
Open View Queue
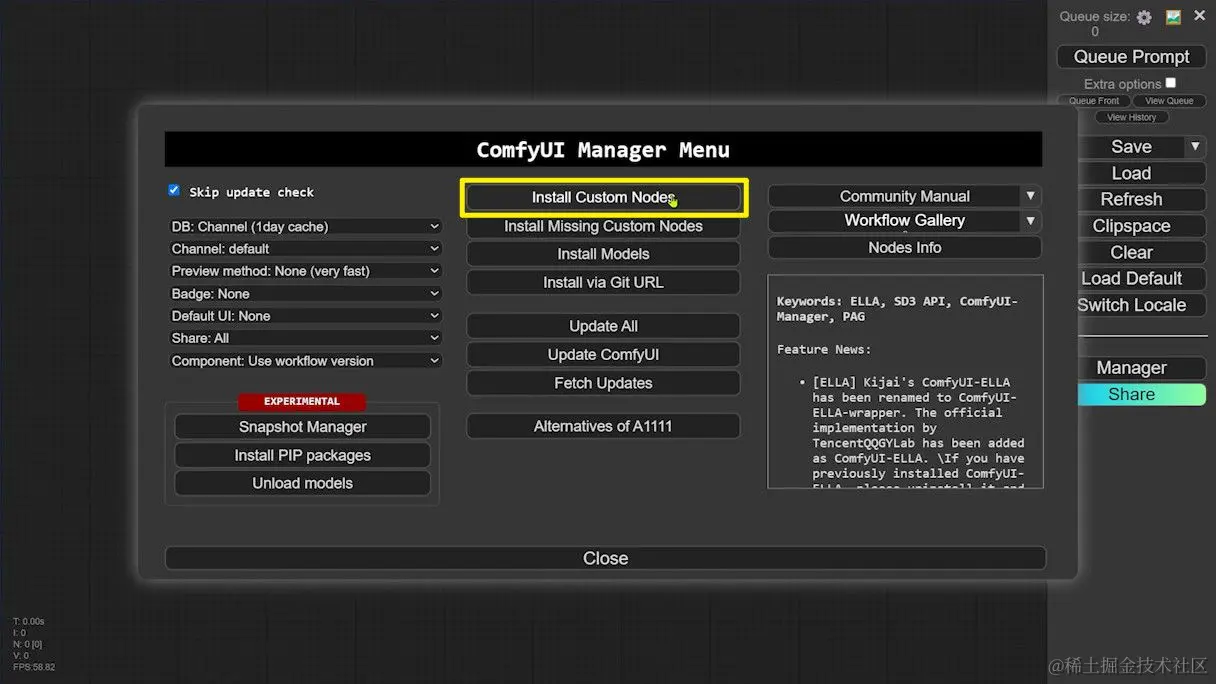click(x=1169, y=101)
